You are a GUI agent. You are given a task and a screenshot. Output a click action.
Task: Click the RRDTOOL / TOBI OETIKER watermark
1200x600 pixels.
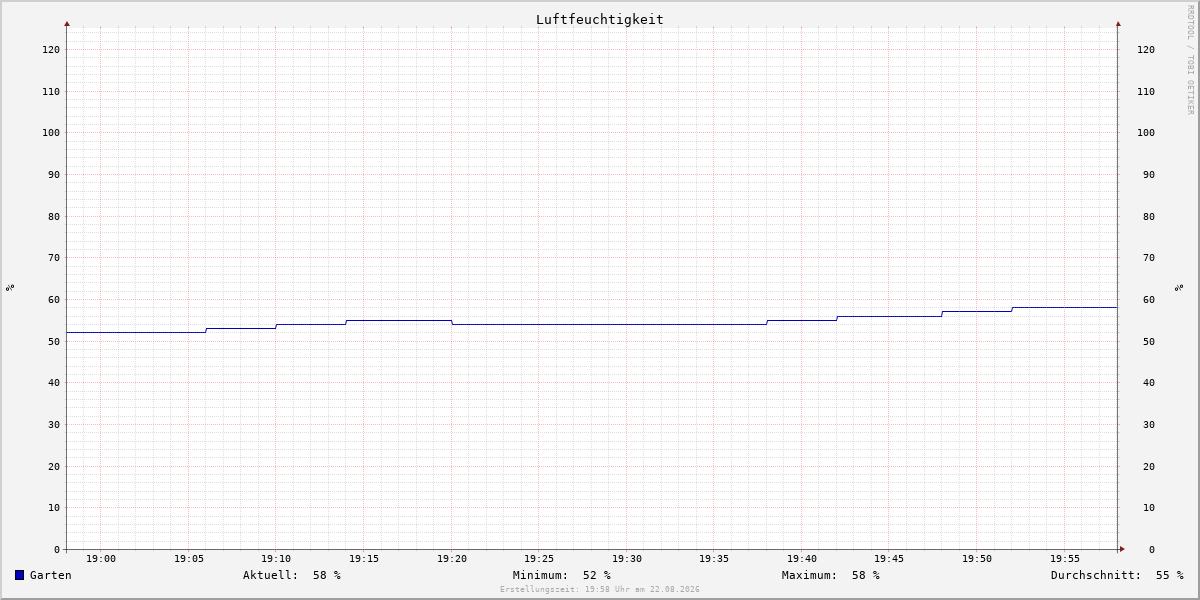pyautogui.click(x=1190, y=60)
